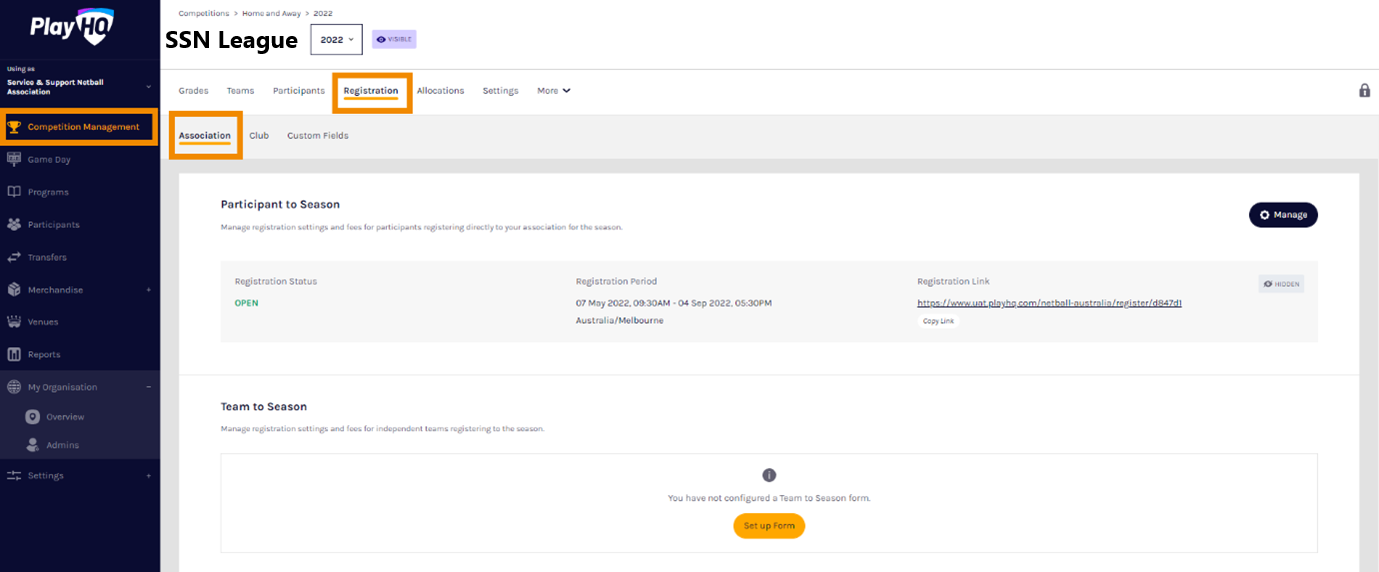The width and height of the screenshot is (1379, 572).
Task: Open Transfers in the sidebar
Action: 48,257
